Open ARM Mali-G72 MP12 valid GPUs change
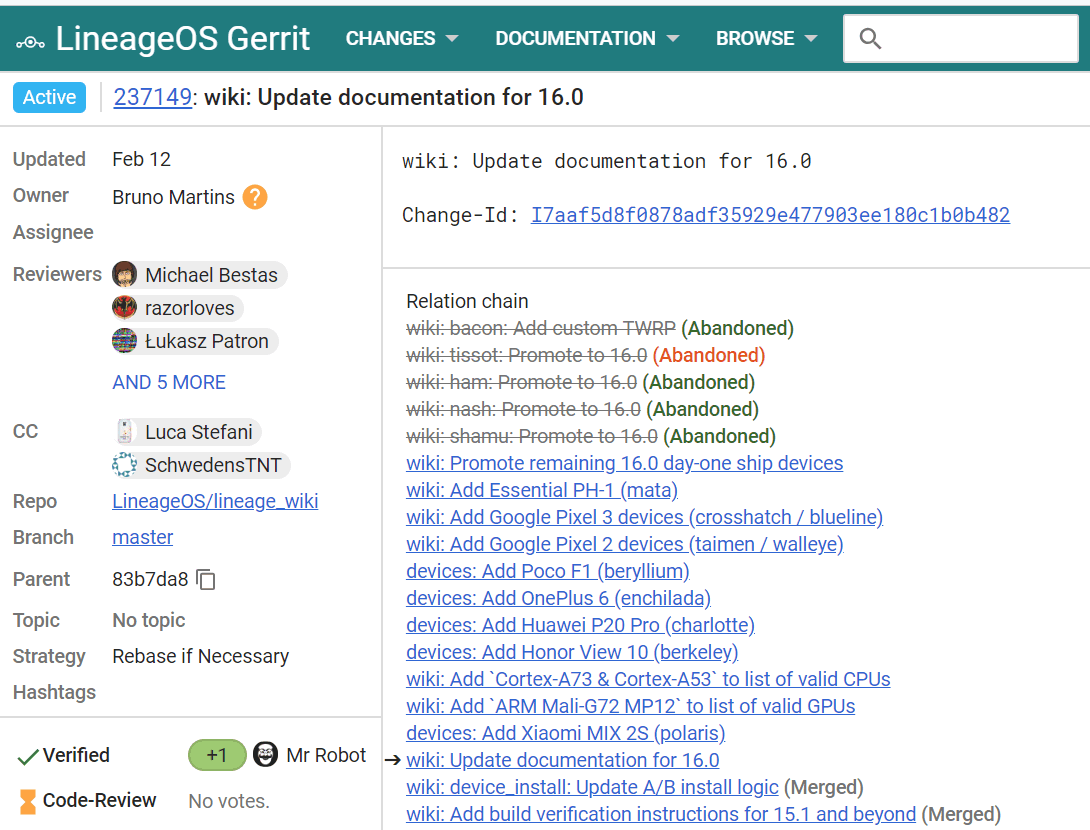The height and width of the screenshot is (830, 1090). point(631,706)
